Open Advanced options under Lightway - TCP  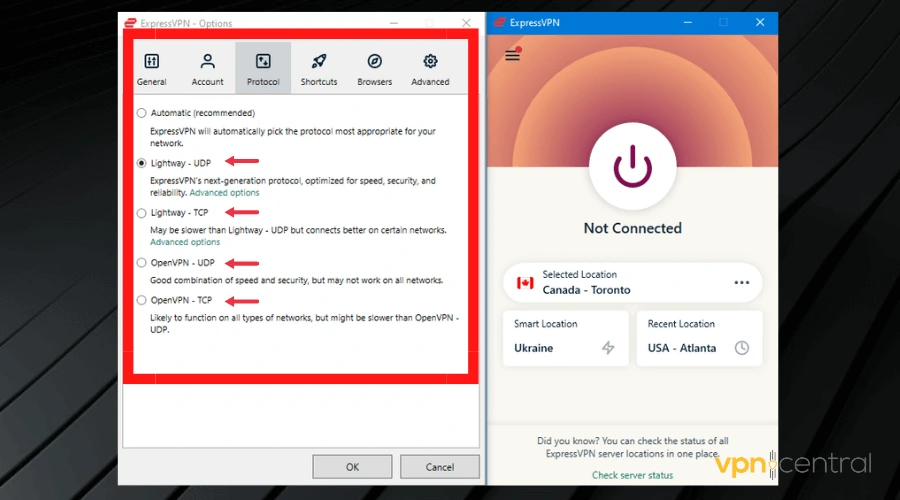(x=185, y=242)
